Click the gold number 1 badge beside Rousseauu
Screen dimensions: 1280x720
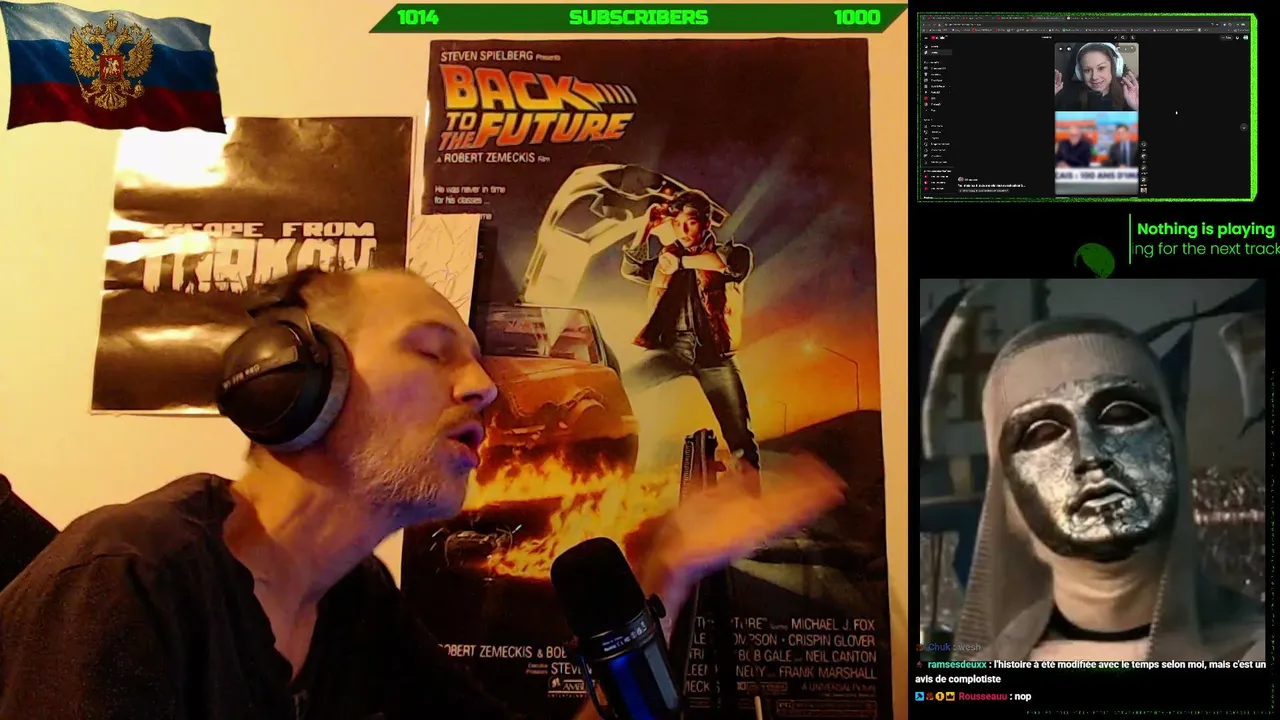coord(939,696)
